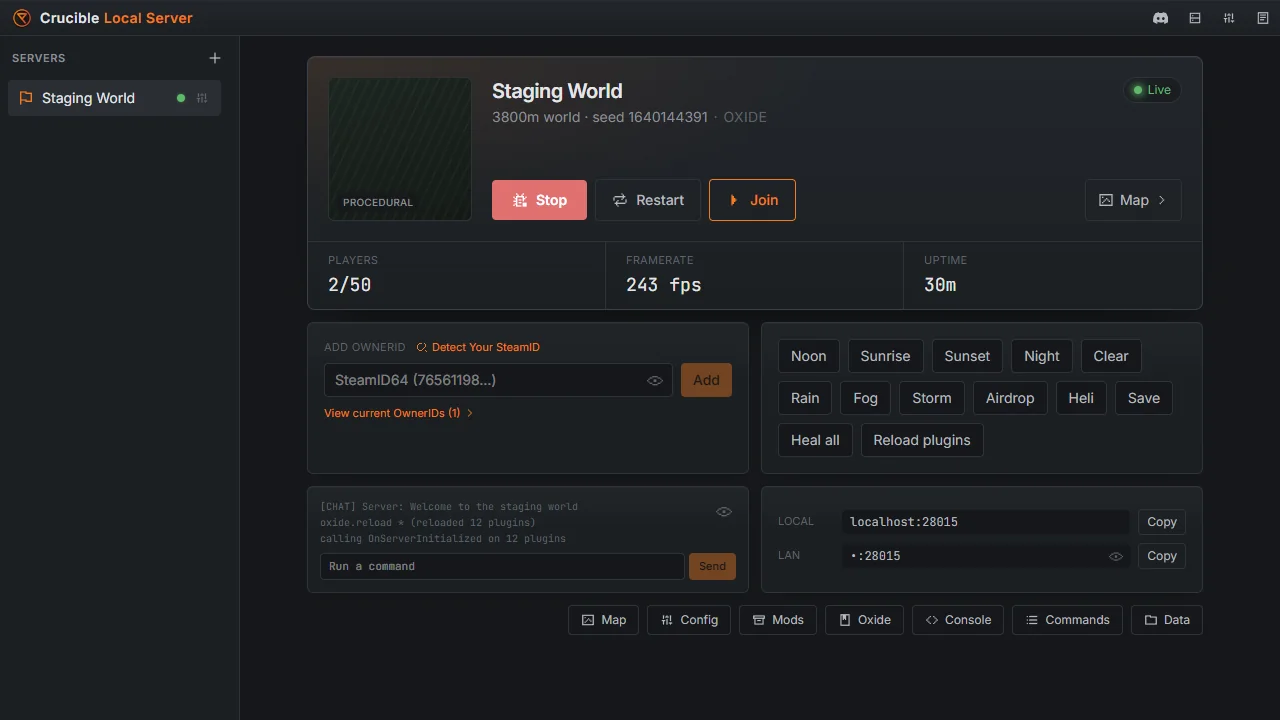This screenshot has width=1280, height=720.
Task: Open the settings sliders icon in header
Action: click(x=1228, y=18)
